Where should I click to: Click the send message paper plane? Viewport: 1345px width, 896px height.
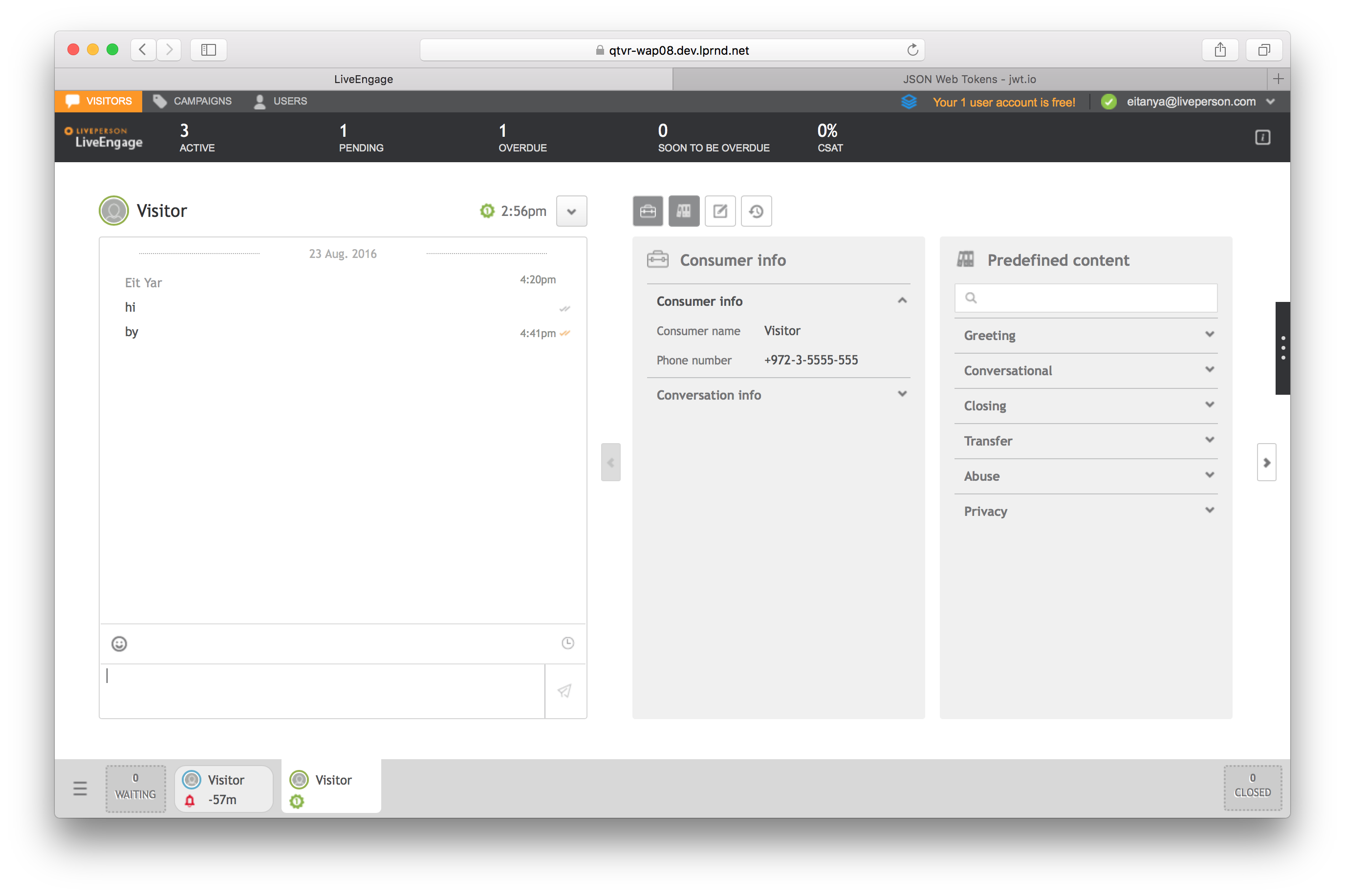click(565, 691)
